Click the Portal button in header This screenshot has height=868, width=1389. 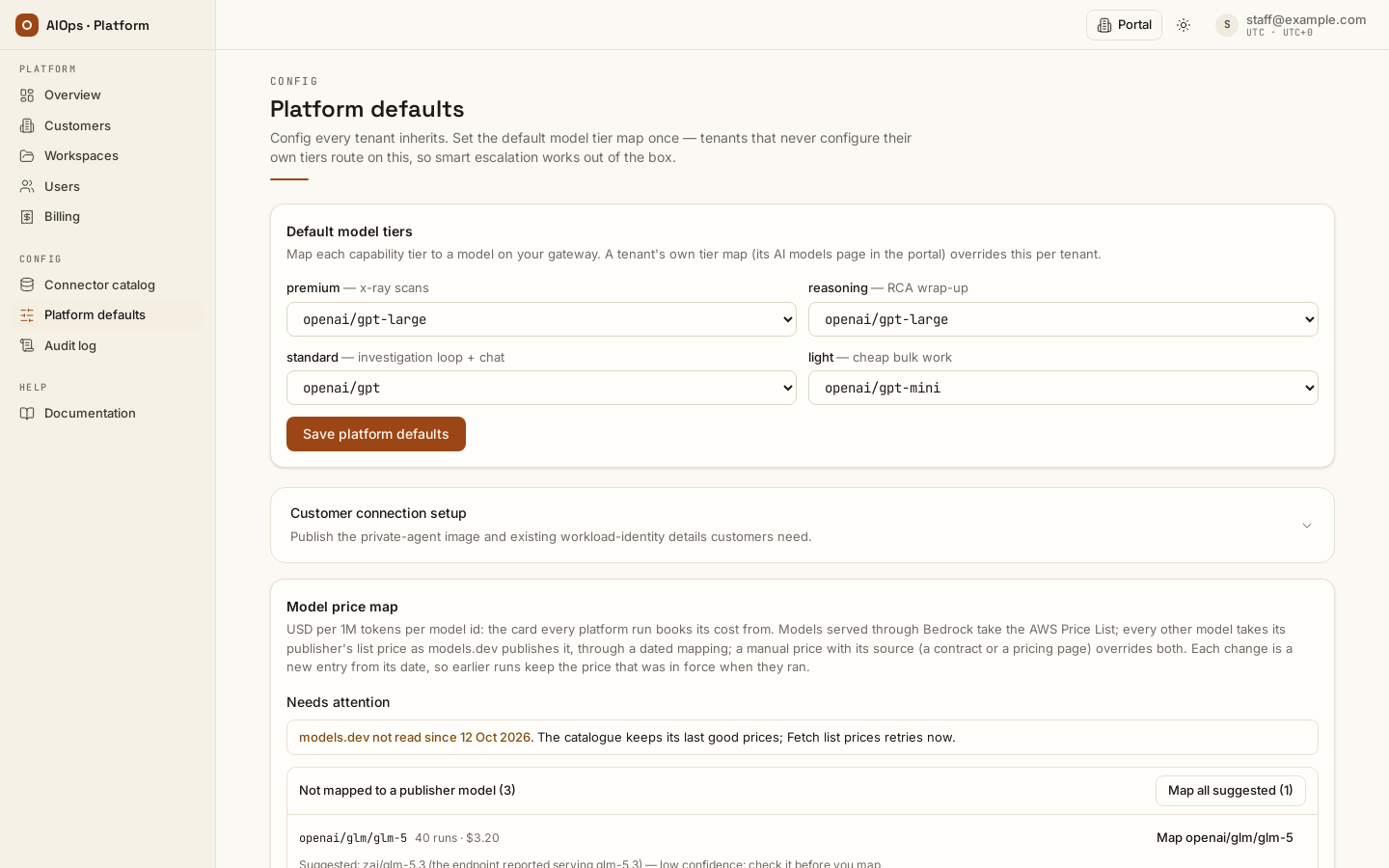(1124, 25)
